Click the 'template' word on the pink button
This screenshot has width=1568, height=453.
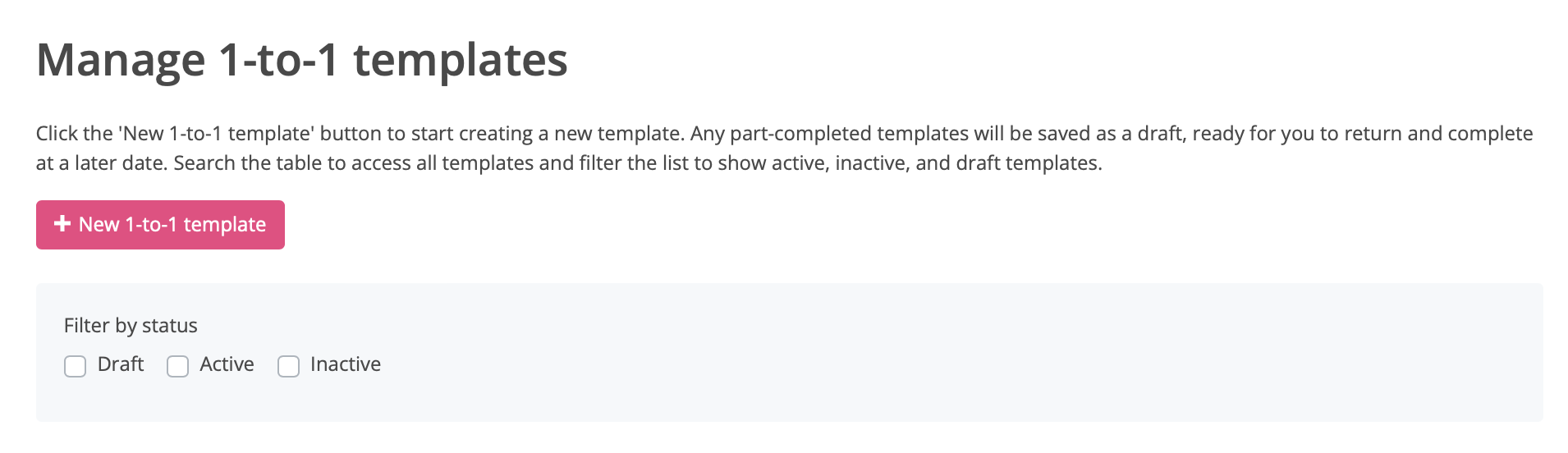click(225, 225)
